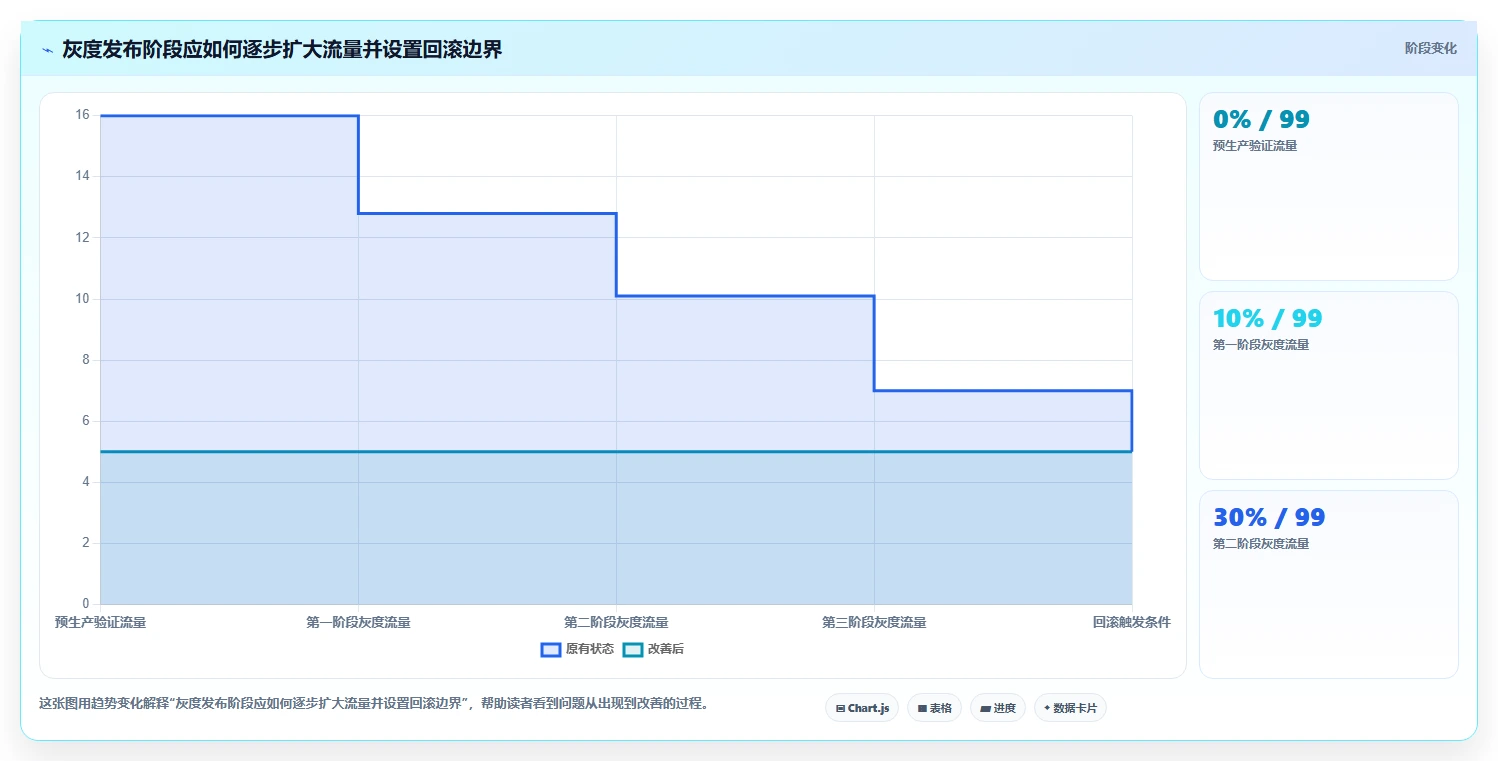
Task: Click the 第二阶段灰度流量 x-axis label
Action: point(616,622)
